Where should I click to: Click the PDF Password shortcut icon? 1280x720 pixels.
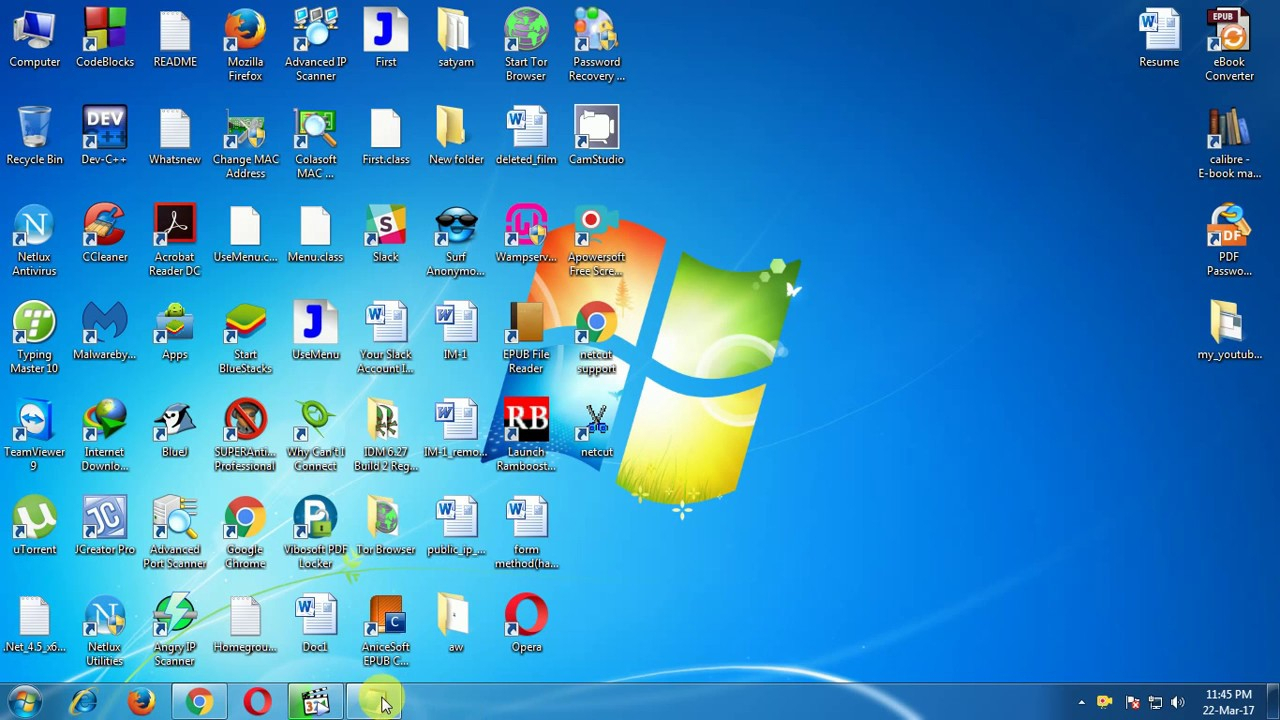(1229, 241)
